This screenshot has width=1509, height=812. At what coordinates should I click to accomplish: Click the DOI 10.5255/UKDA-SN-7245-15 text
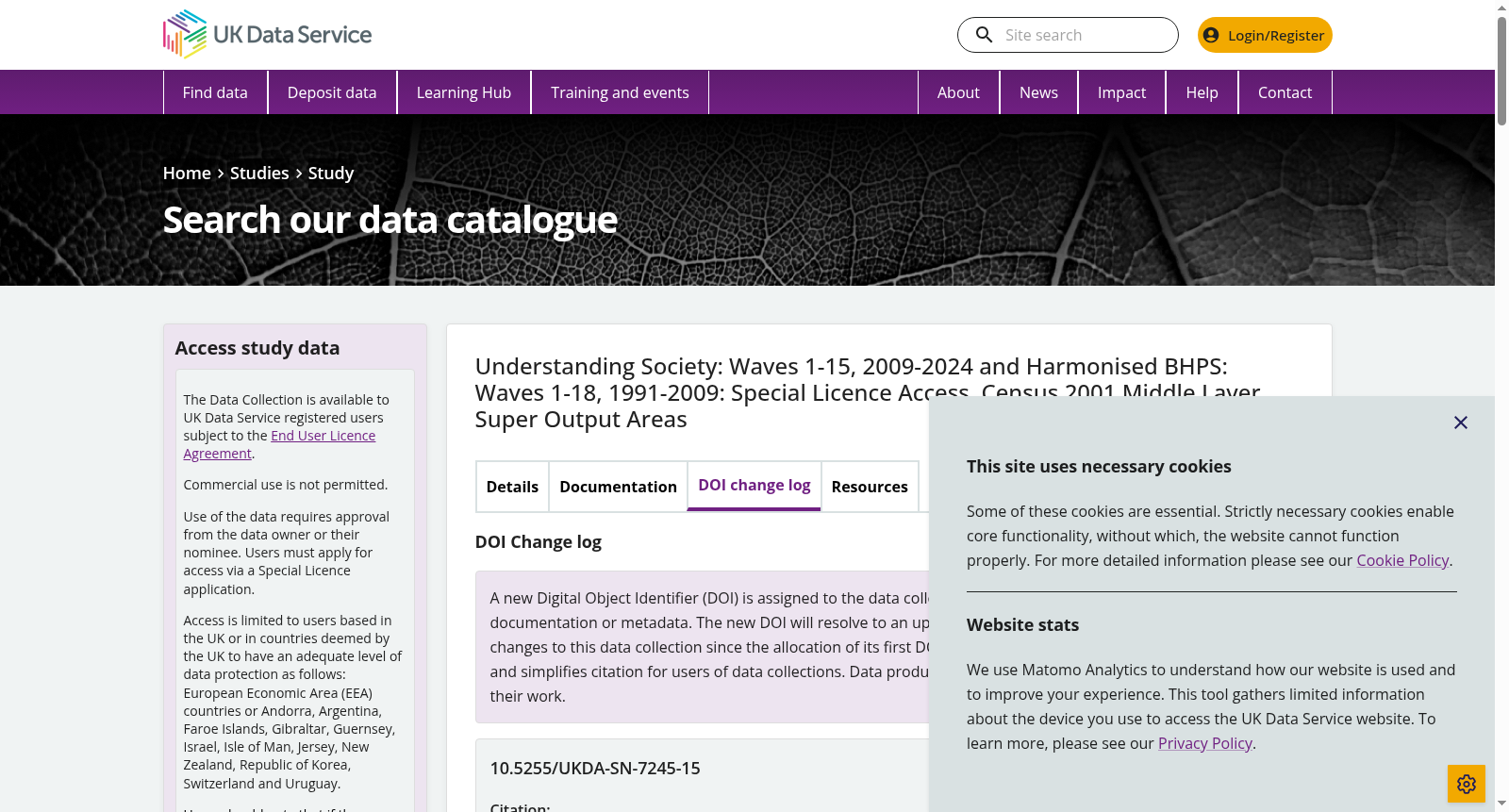click(x=595, y=769)
